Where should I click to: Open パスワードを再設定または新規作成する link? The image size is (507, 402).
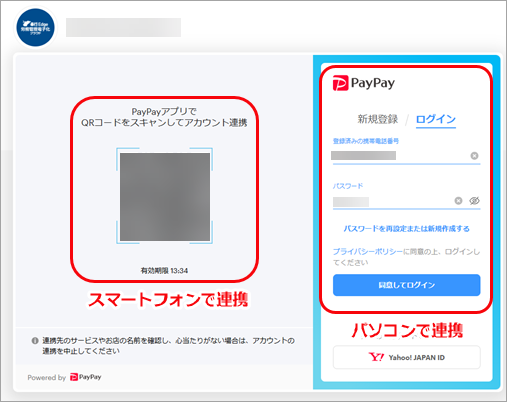(406, 229)
